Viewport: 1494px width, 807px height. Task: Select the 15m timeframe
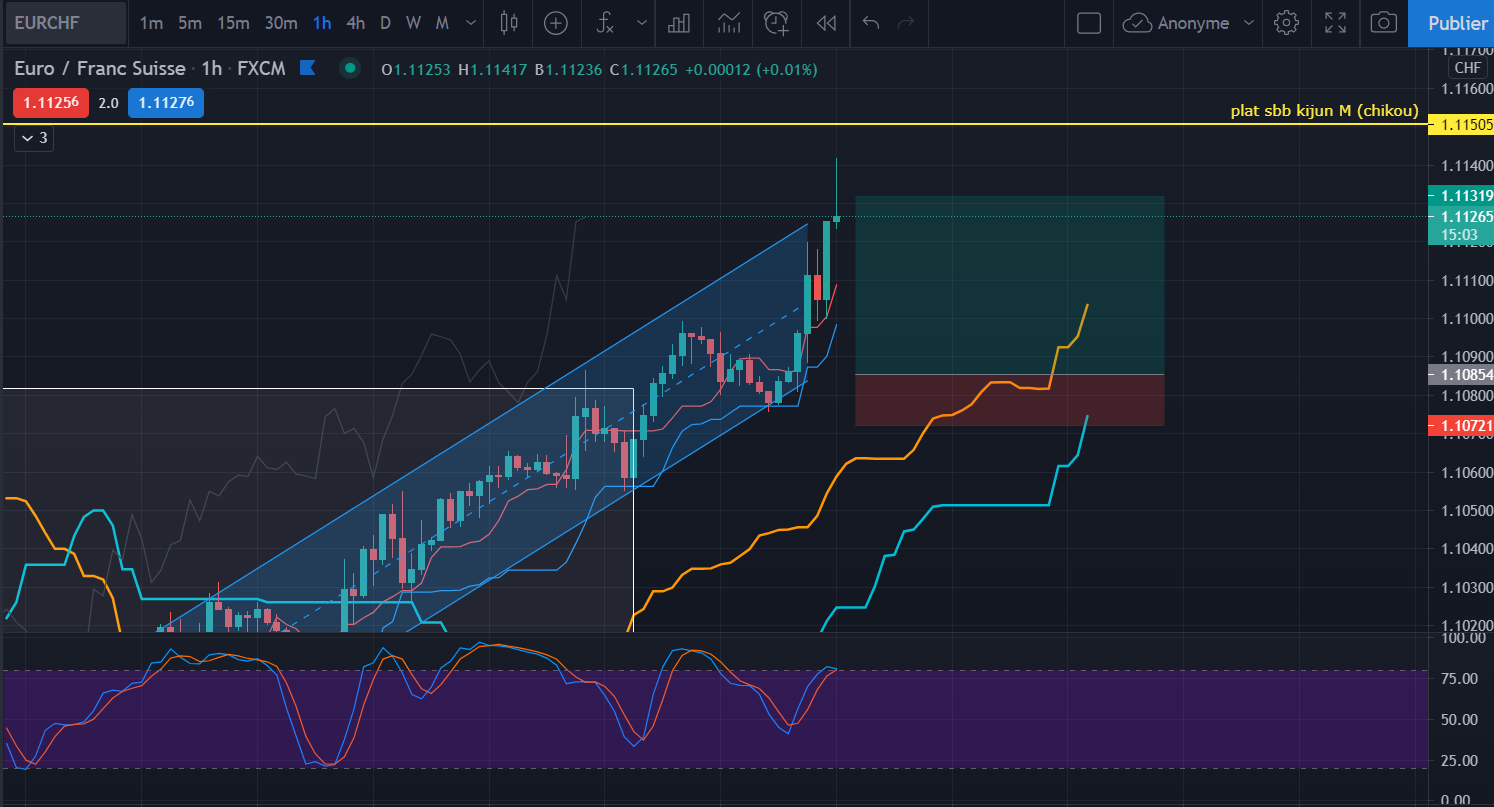point(233,23)
